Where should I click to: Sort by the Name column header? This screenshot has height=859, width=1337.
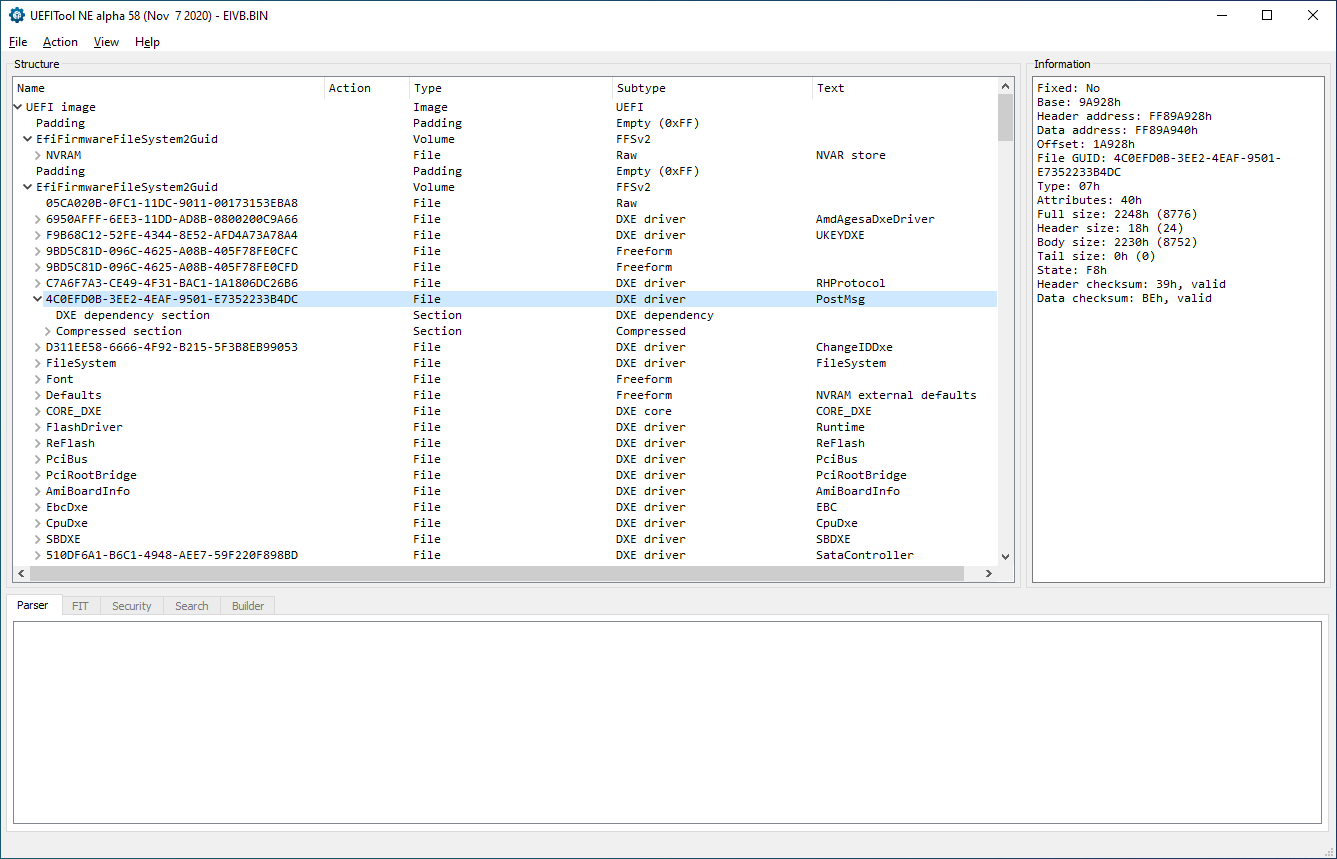coord(169,88)
